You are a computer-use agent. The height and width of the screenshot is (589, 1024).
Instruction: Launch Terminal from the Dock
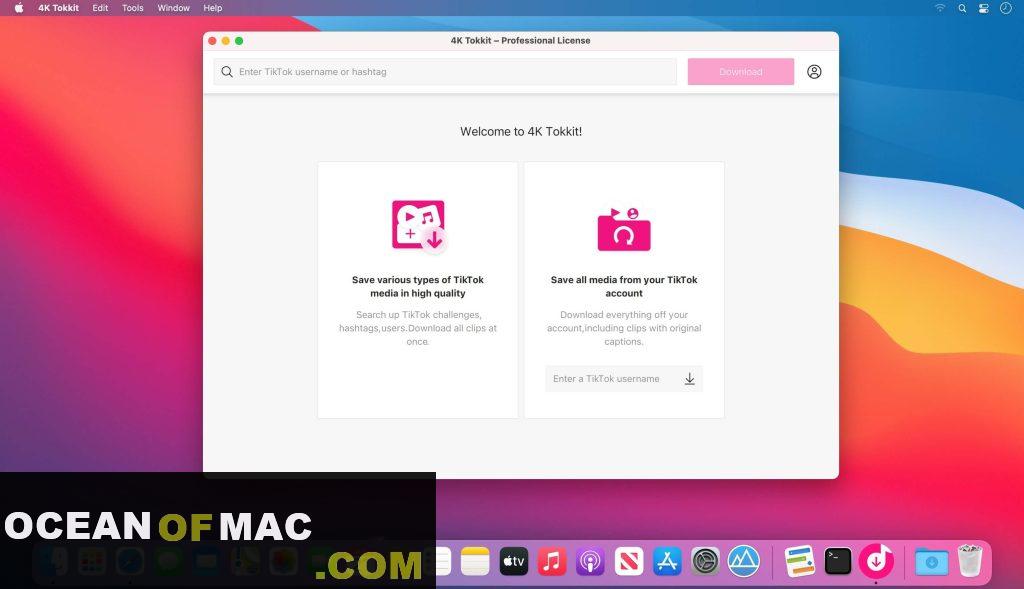pyautogui.click(x=838, y=561)
